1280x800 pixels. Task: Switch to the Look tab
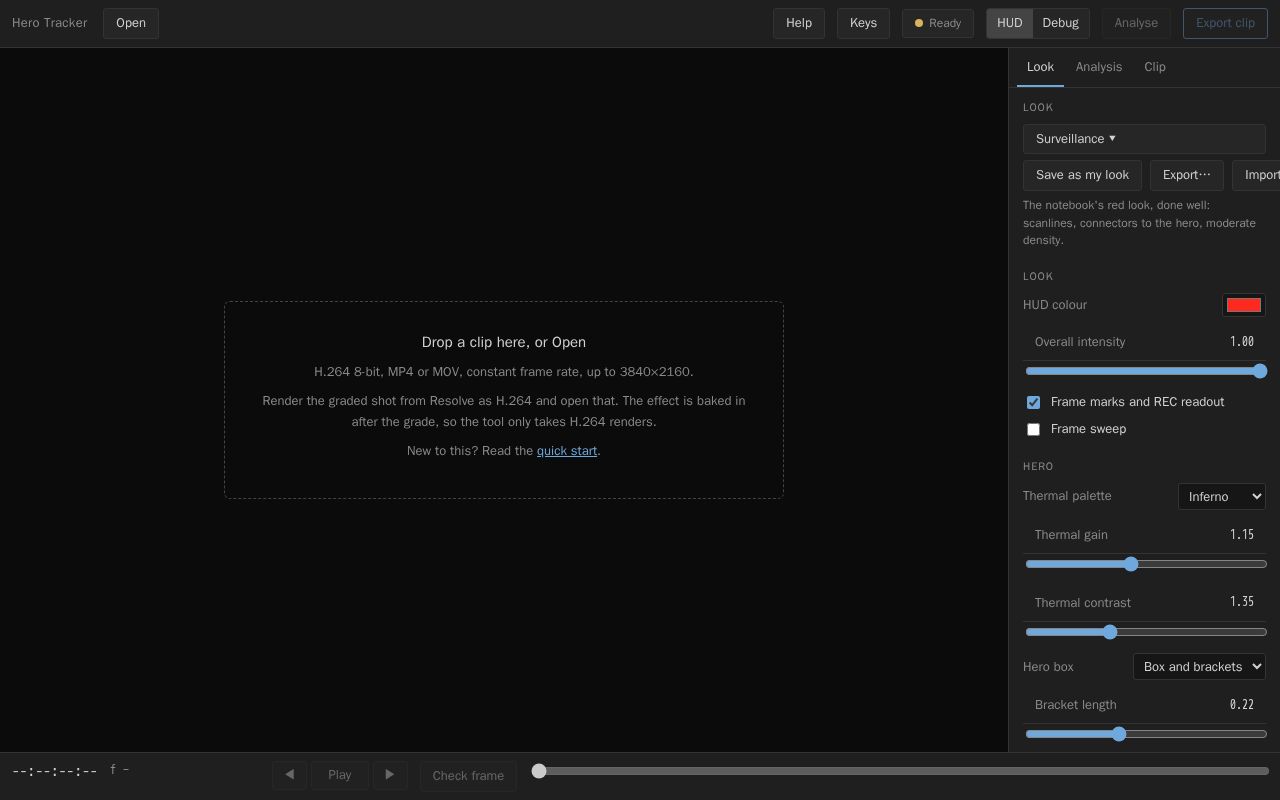coord(1040,67)
